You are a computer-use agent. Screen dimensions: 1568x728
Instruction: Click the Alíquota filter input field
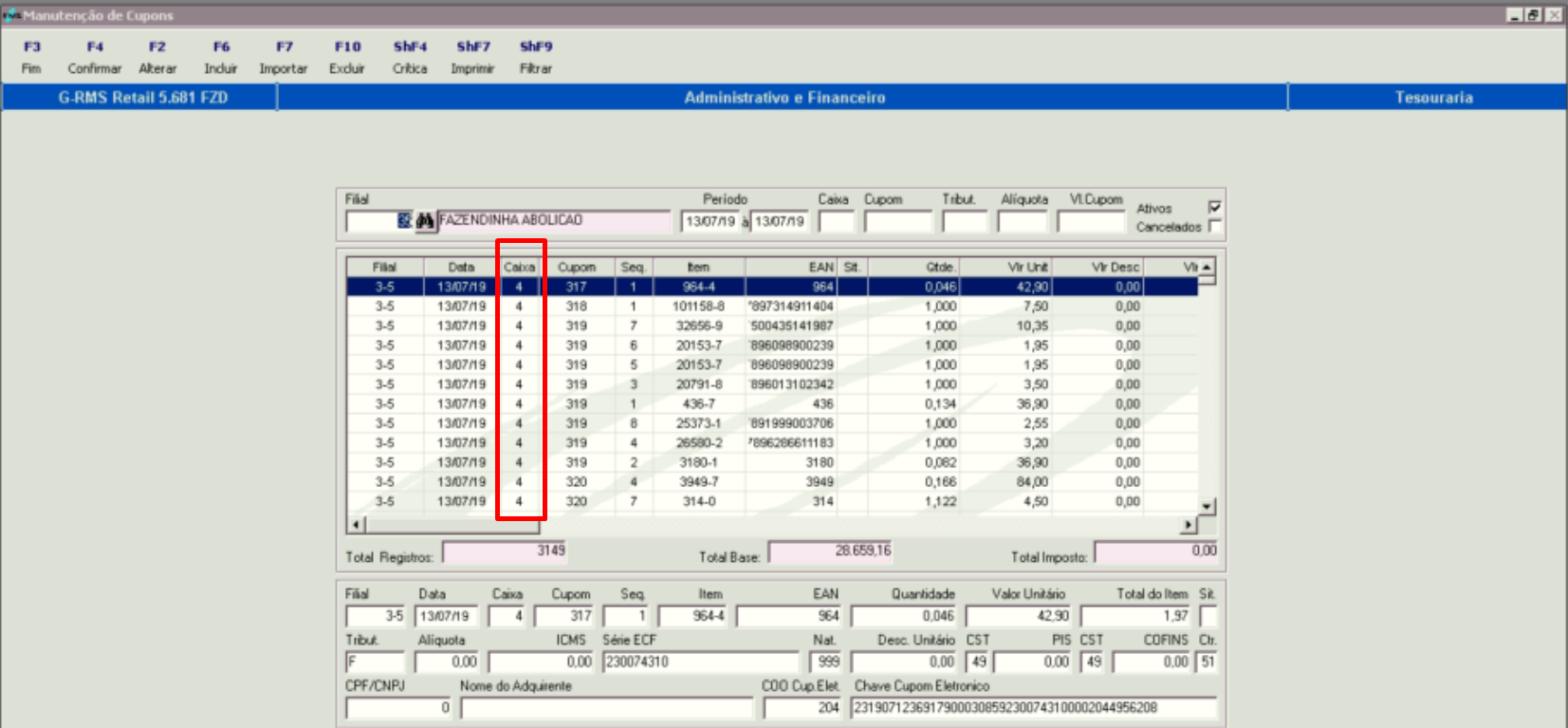(1023, 221)
